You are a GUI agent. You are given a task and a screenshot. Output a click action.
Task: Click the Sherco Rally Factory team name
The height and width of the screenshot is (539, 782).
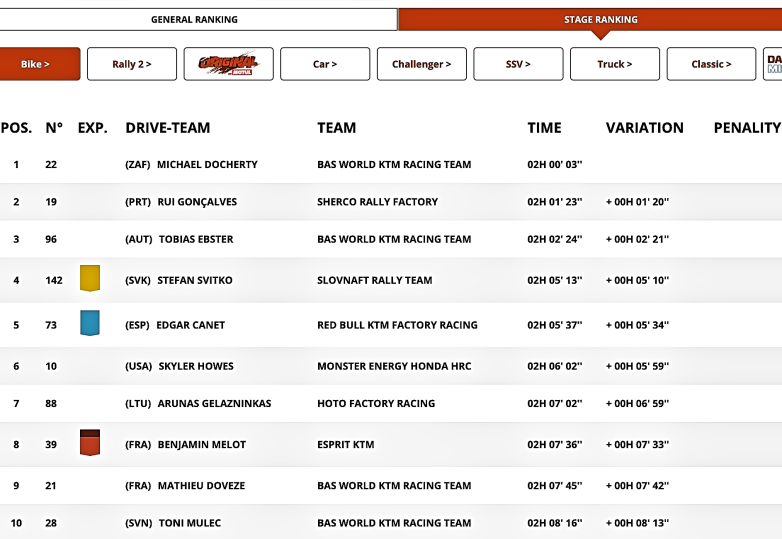(x=377, y=202)
